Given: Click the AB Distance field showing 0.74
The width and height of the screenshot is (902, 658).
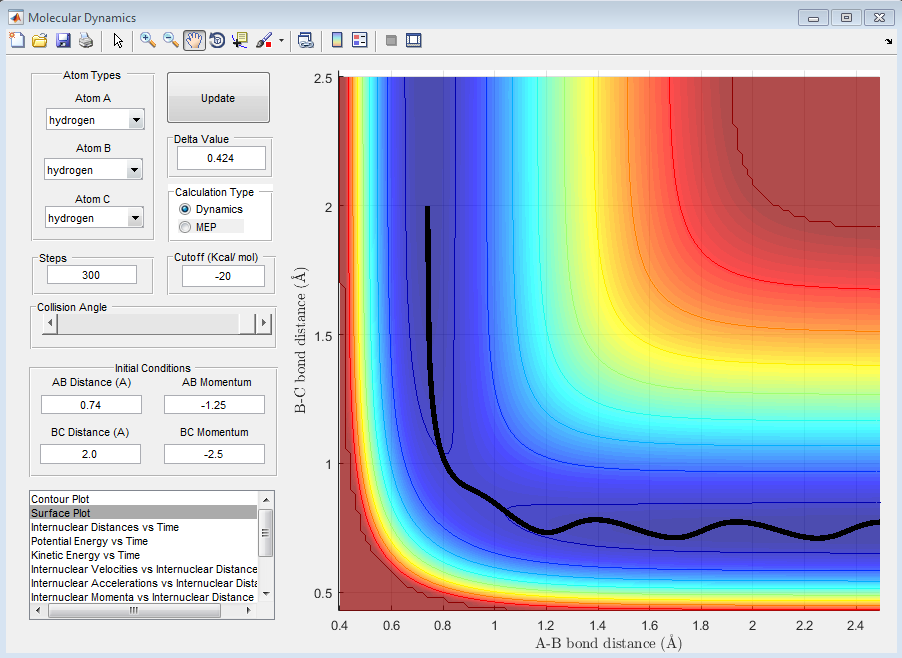Looking at the screenshot, I should [x=91, y=405].
